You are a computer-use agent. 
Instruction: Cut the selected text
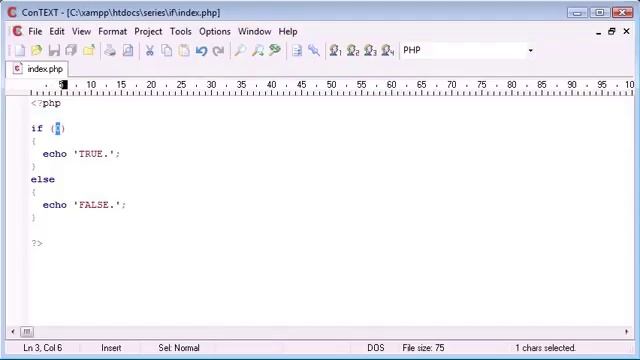point(149,51)
